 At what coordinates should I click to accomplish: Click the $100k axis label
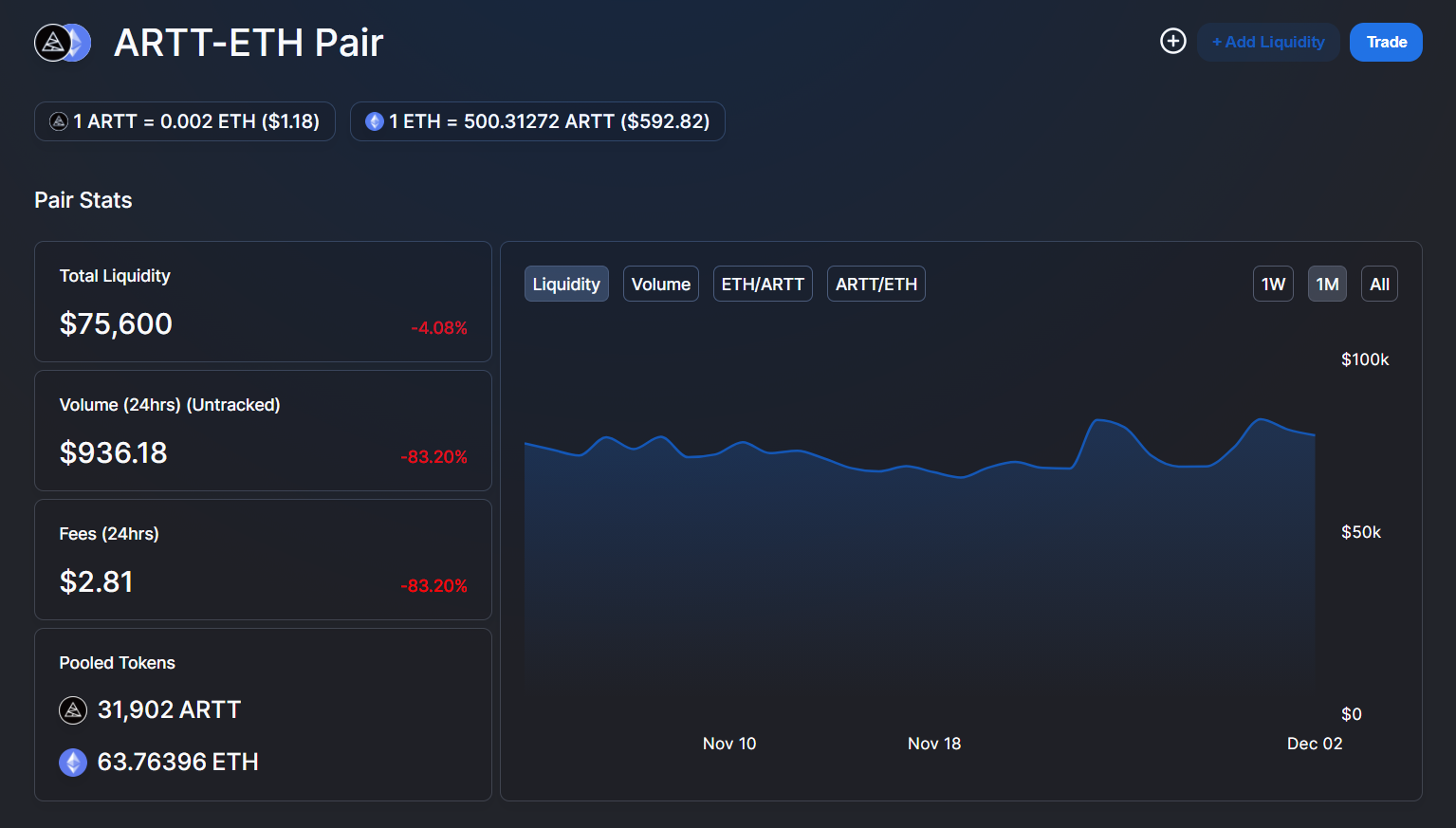click(1365, 359)
